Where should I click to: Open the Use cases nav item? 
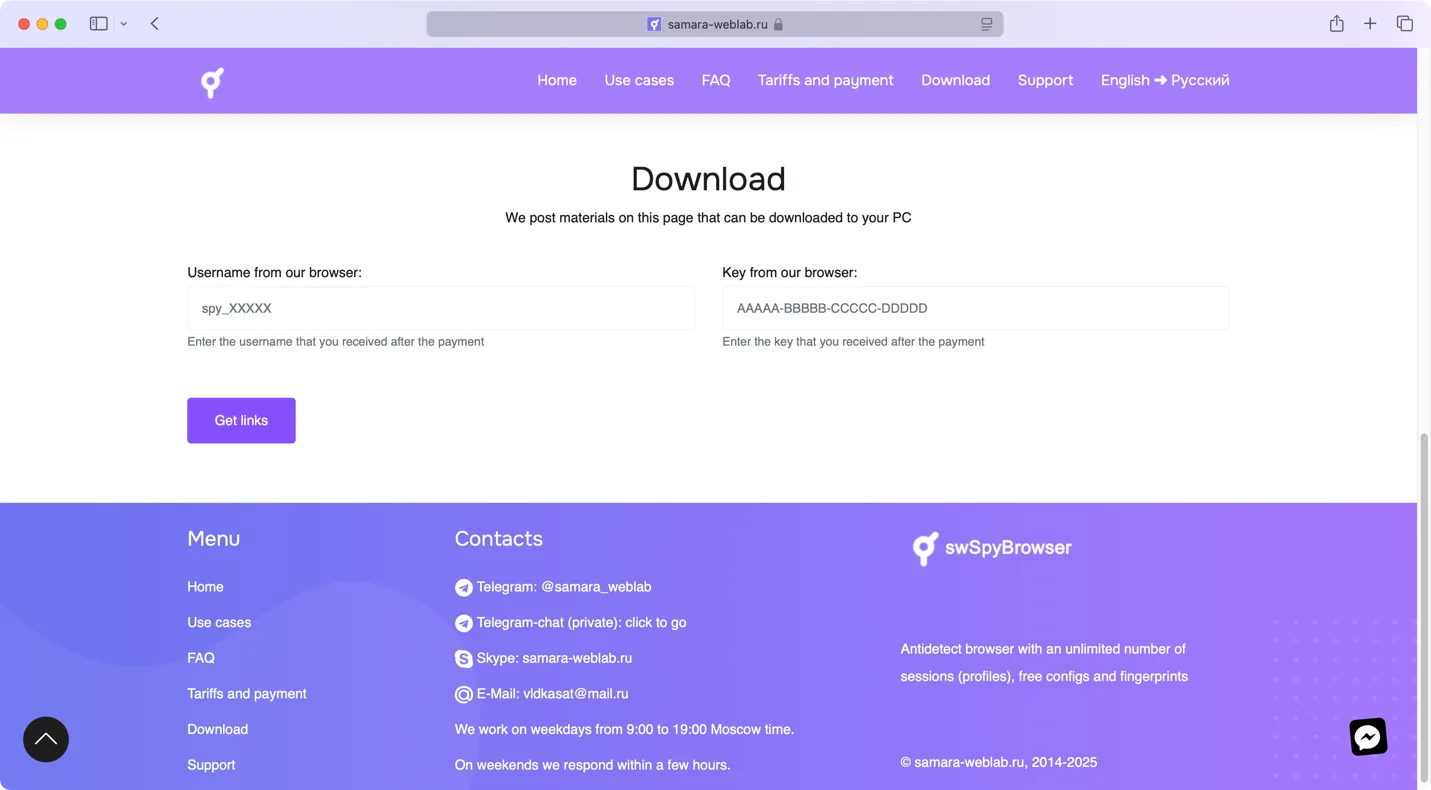click(639, 80)
